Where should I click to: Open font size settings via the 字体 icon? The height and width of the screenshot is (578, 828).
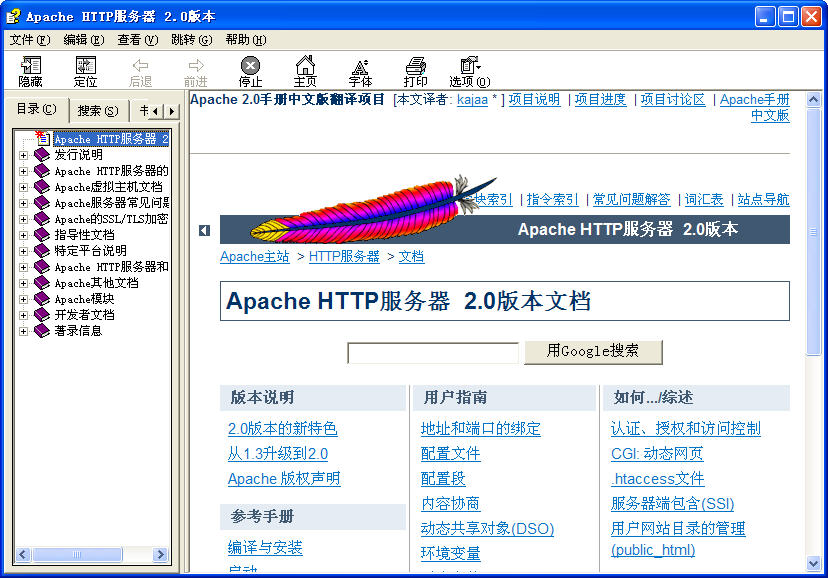click(x=360, y=70)
